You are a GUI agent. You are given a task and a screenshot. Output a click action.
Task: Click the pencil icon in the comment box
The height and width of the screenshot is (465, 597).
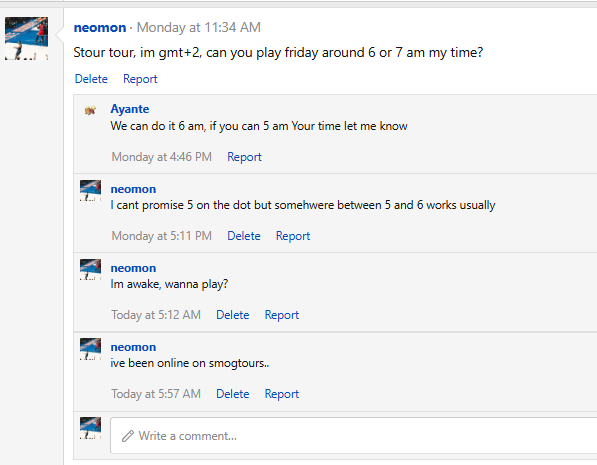tap(128, 436)
